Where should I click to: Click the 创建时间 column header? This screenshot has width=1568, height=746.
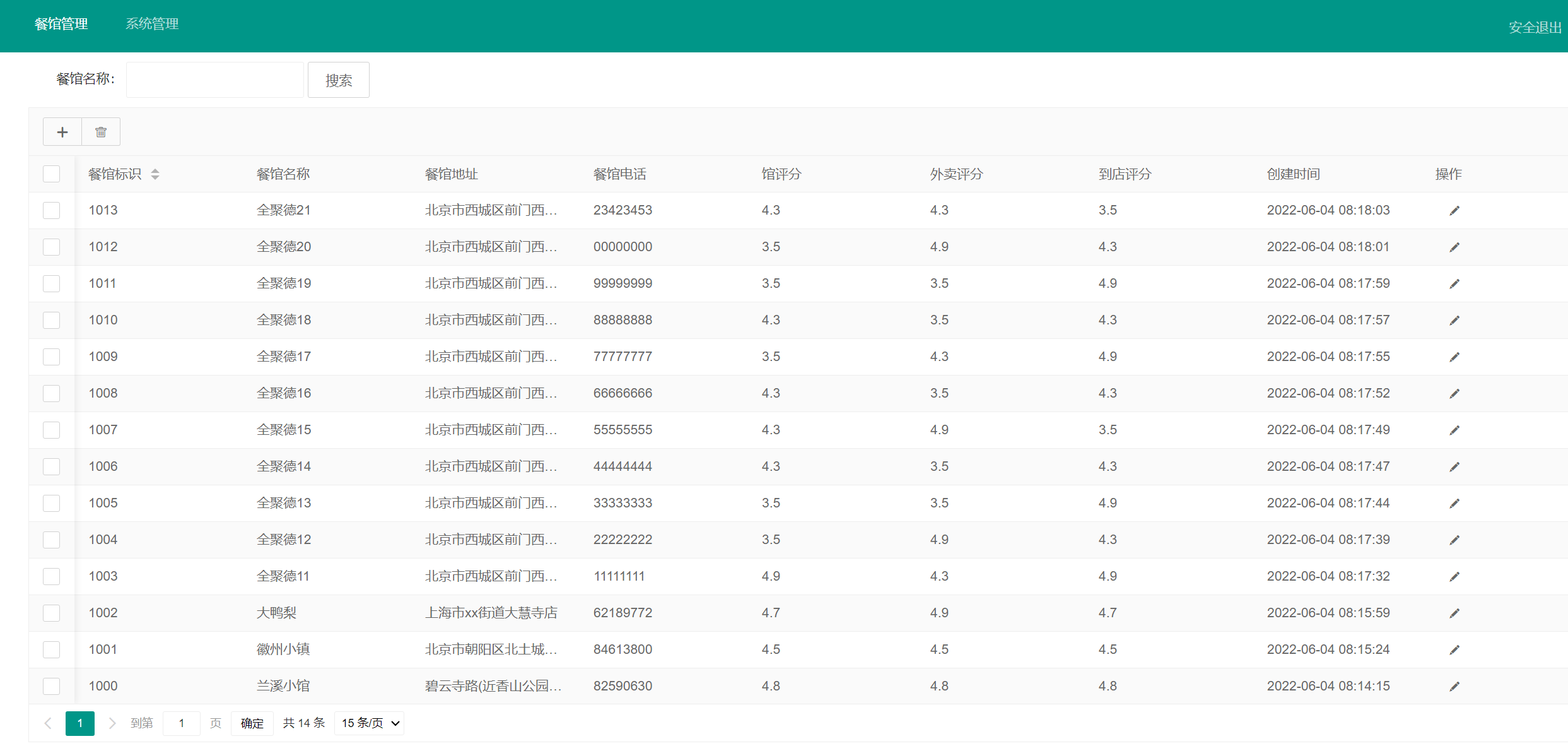[1294, 174]
